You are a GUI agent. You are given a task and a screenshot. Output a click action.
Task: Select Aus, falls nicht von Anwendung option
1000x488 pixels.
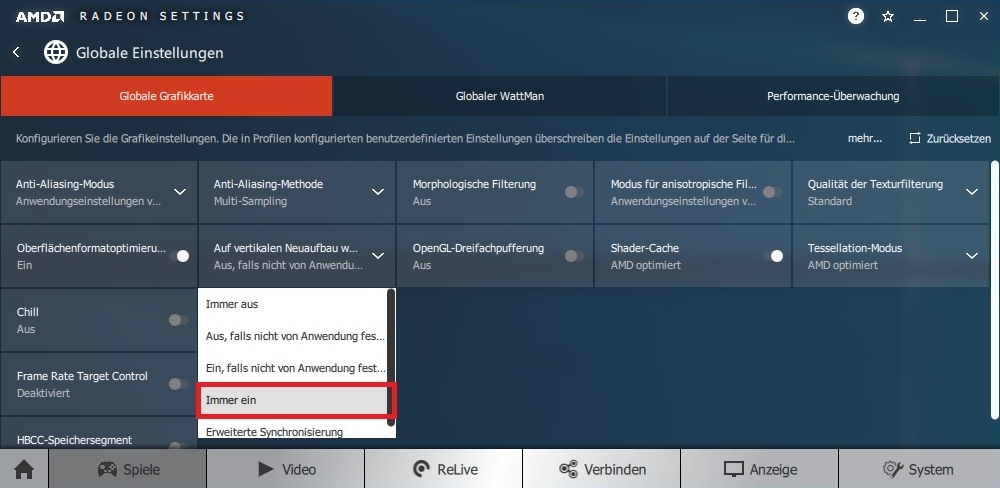tap(293, 336)
